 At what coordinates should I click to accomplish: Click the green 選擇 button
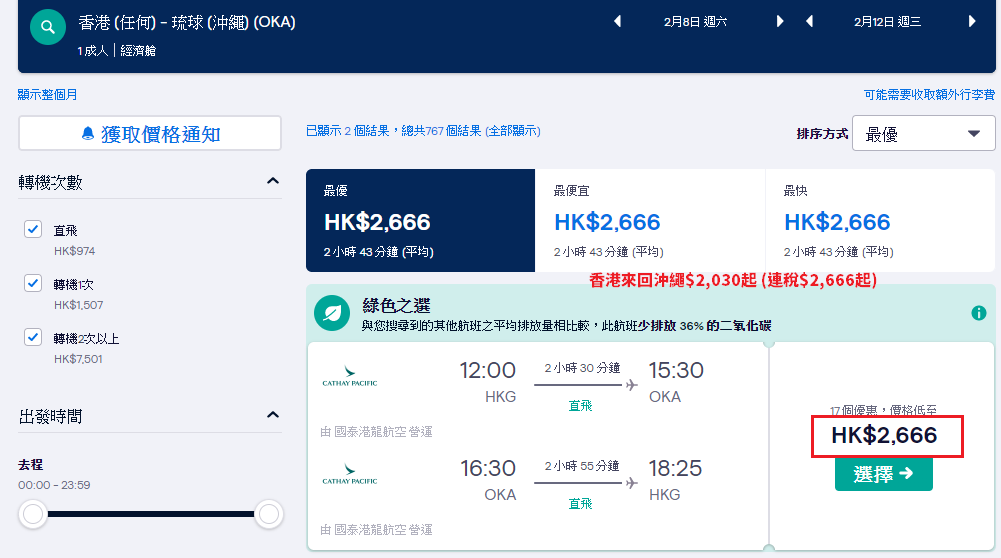point(884,474)
